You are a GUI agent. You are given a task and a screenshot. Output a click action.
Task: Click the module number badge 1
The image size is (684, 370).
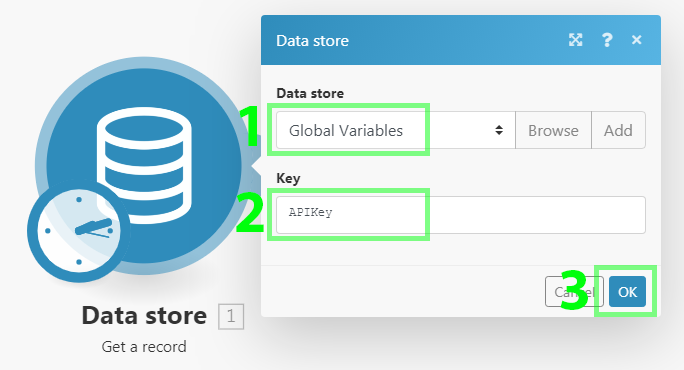(x=231, y=316)
